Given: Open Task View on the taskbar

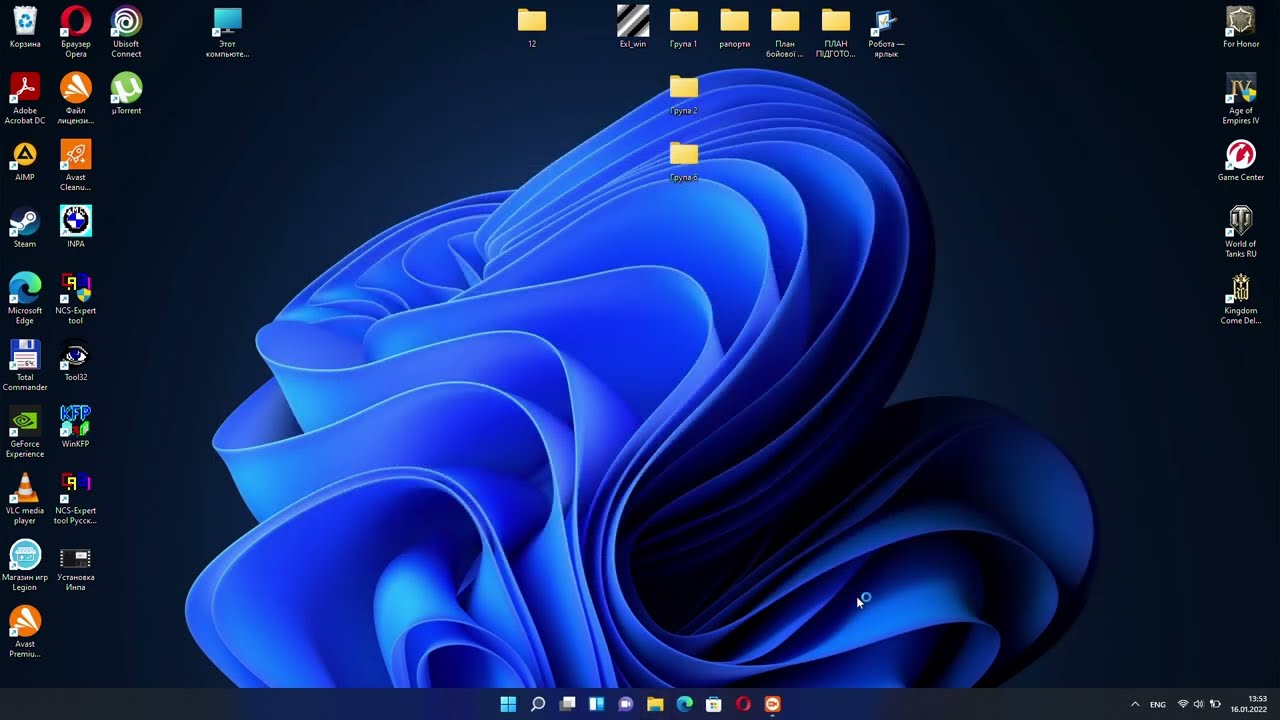Looking at the screenshot, I should tap(567, 704).
